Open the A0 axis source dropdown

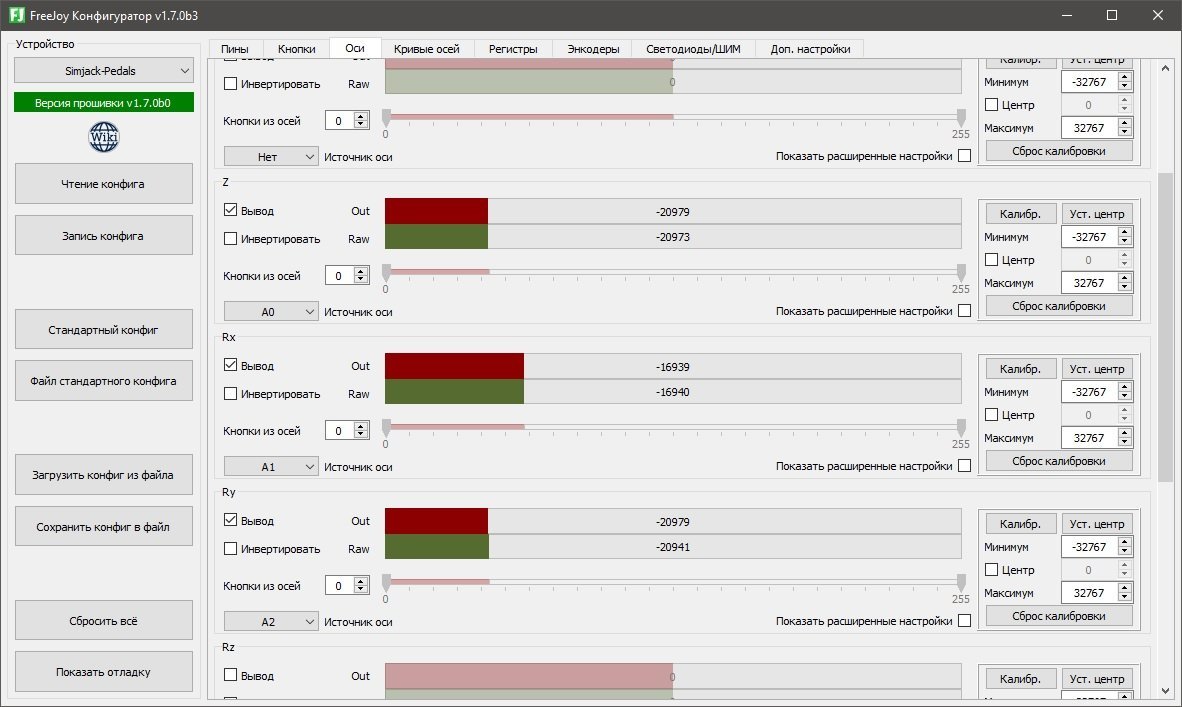[270, 312]
